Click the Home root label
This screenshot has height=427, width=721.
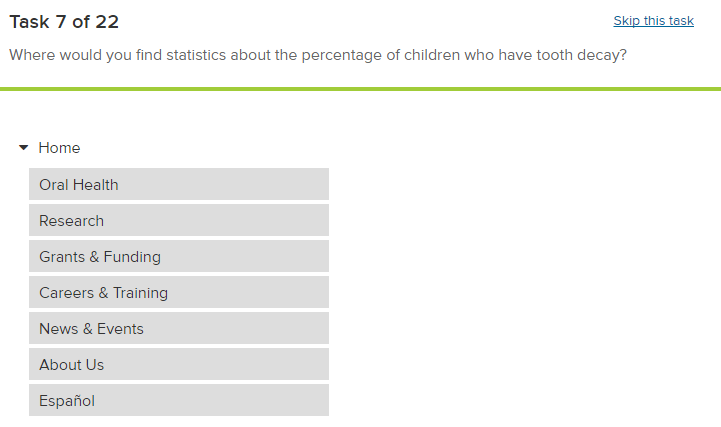click(59, 148)
